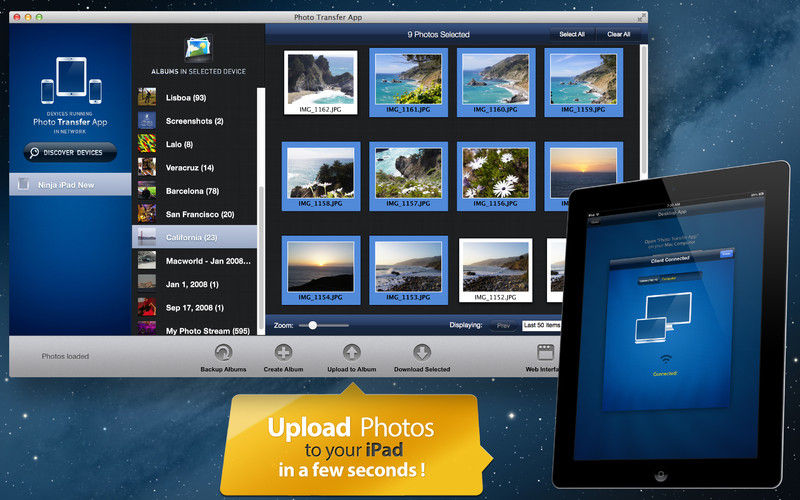Deselect photo IMG_1161.JPG thumbnail
The width and height of the screenshot is (800, 500).
pos(408,82)
